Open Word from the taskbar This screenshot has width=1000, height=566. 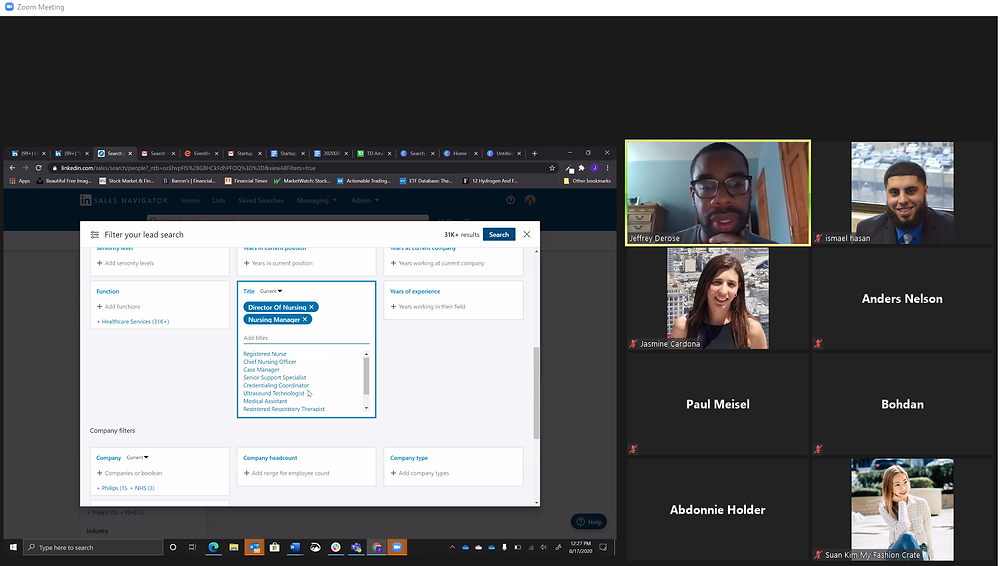pos(295,547)
